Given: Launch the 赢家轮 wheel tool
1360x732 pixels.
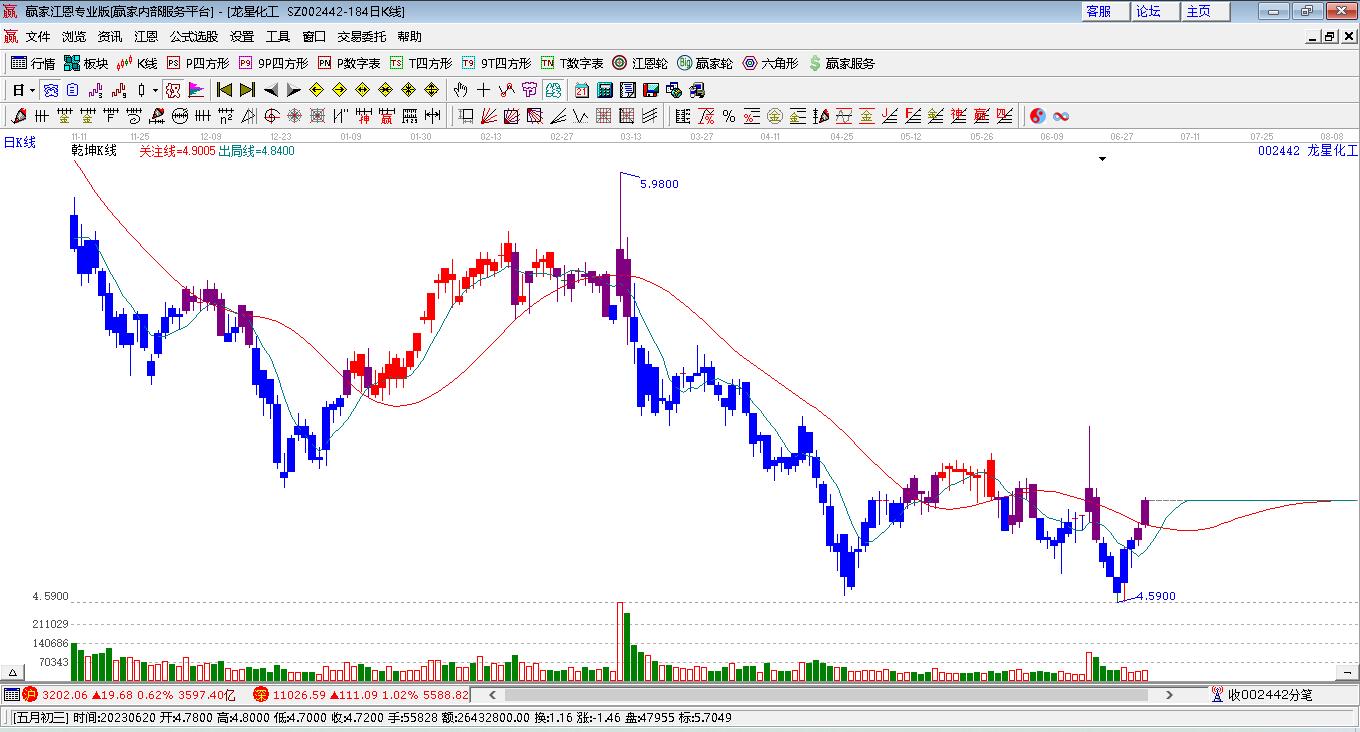Looking at the screenshot, I should [705, 63].
